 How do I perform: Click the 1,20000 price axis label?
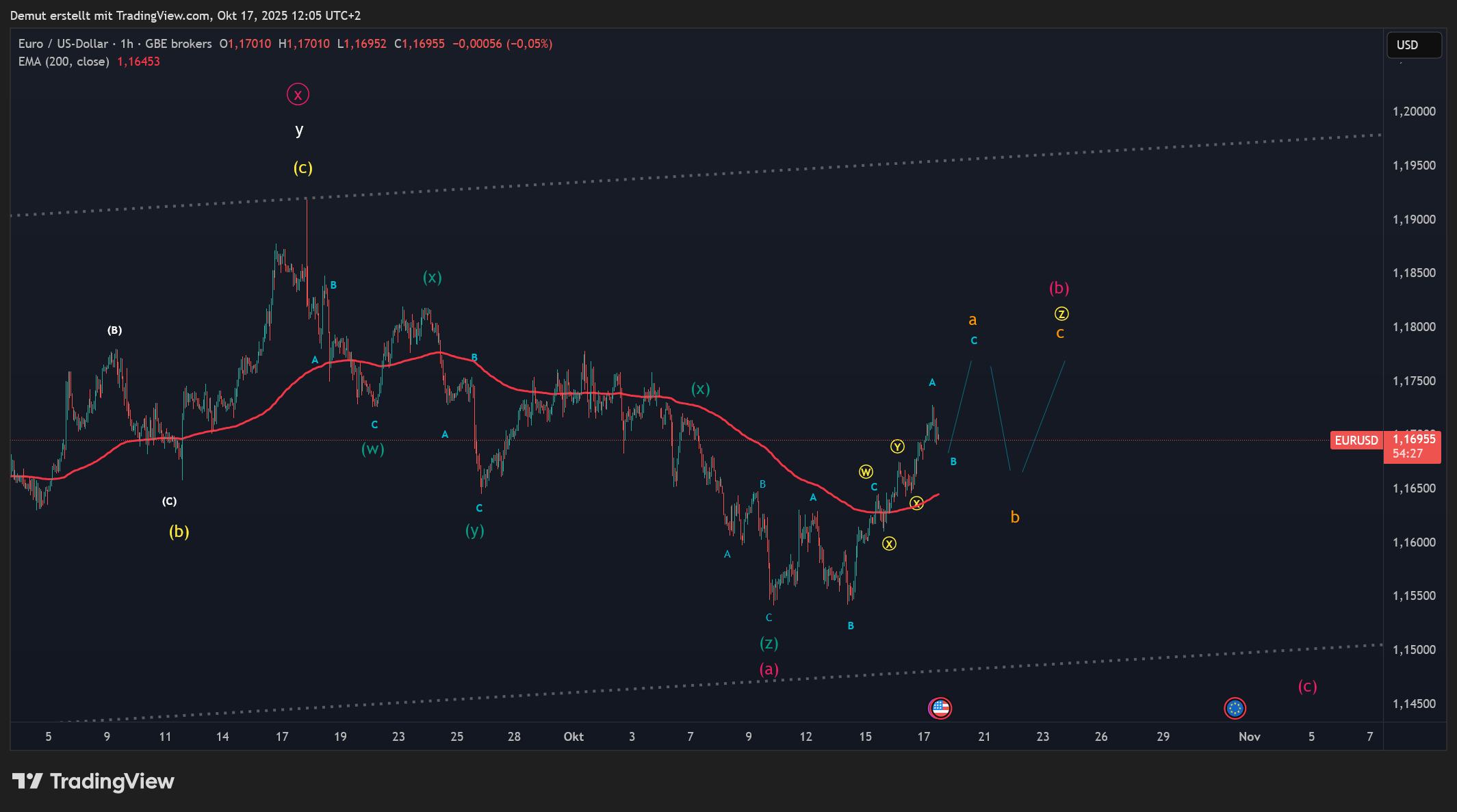click(x=1414, y=112)
